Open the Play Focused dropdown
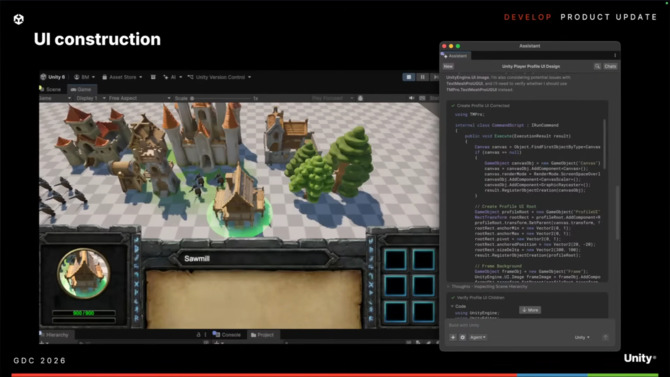The image size is (670, 377). pyautogui.click(x=332, y=98)
